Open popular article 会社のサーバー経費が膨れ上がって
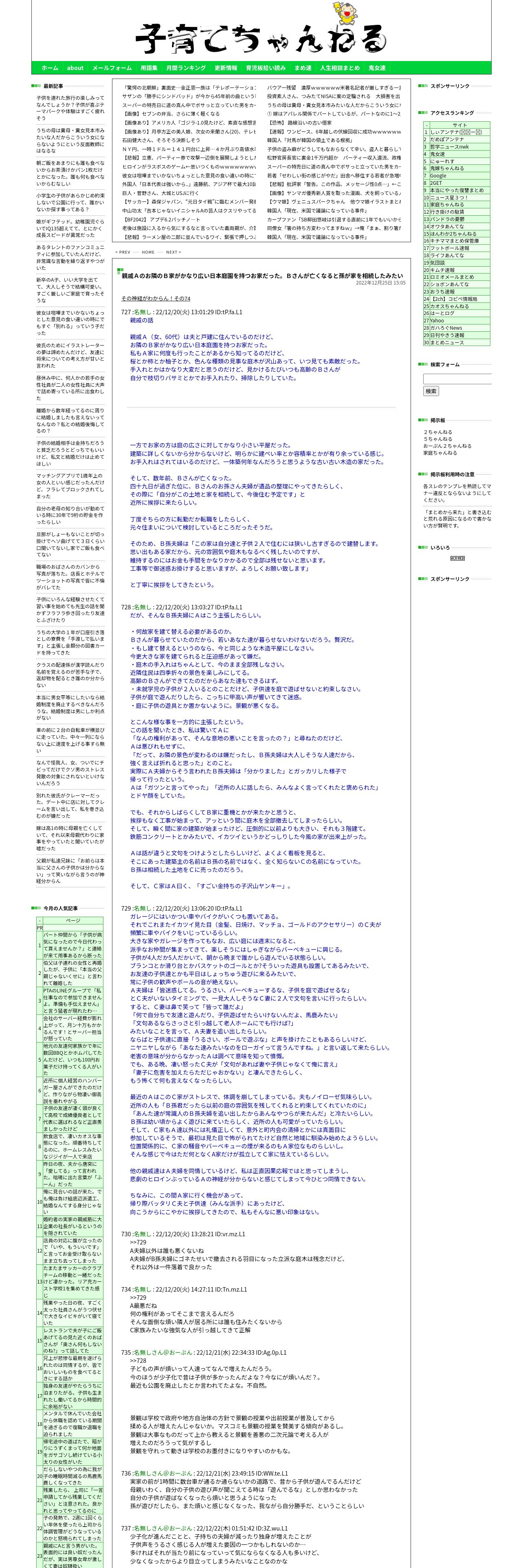 (x=73, y=1029)
